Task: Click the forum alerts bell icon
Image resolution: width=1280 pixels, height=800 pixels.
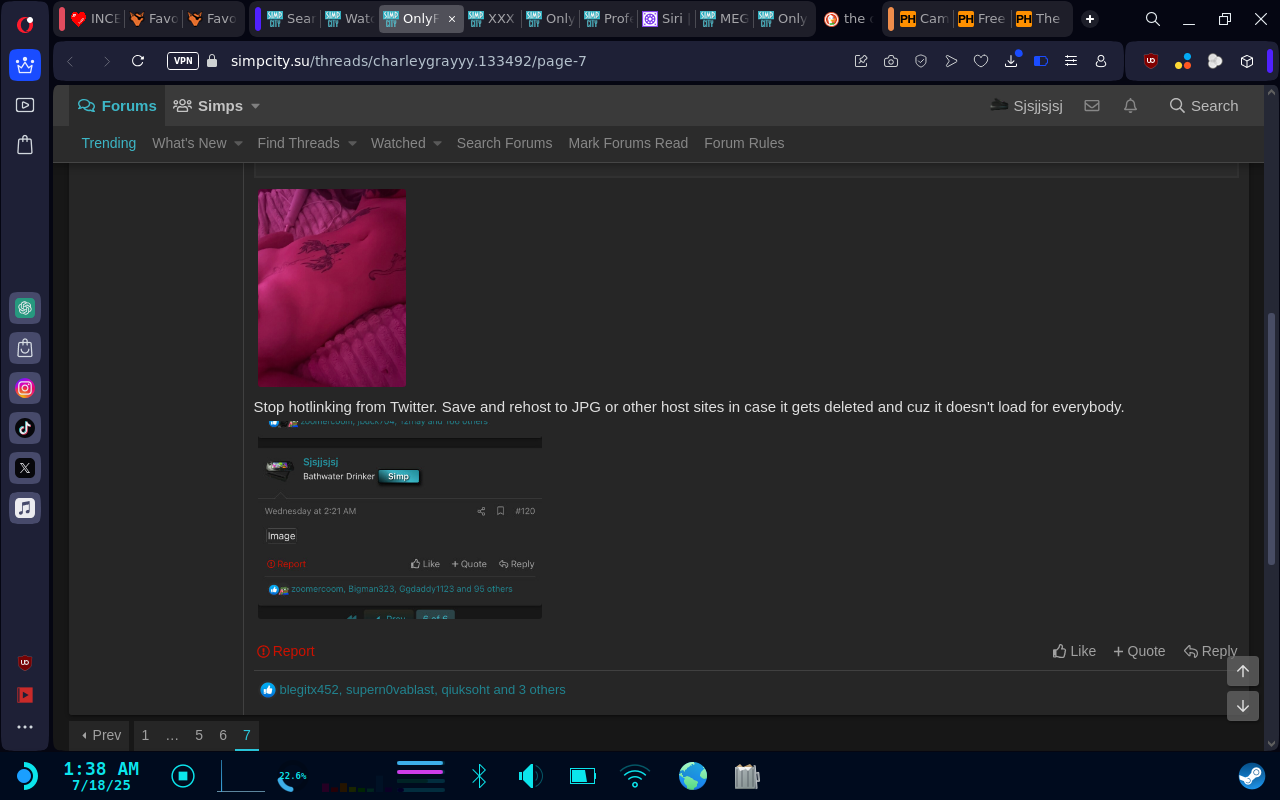Action: pos(1130,106)
